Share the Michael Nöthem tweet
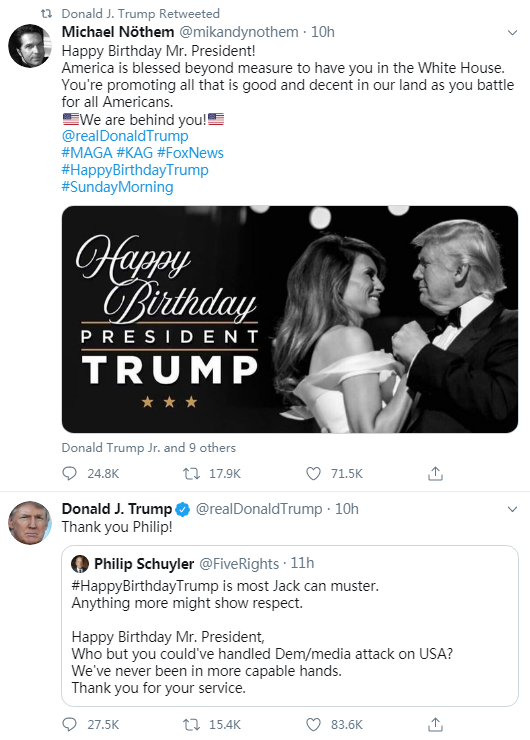 [435, 473]
